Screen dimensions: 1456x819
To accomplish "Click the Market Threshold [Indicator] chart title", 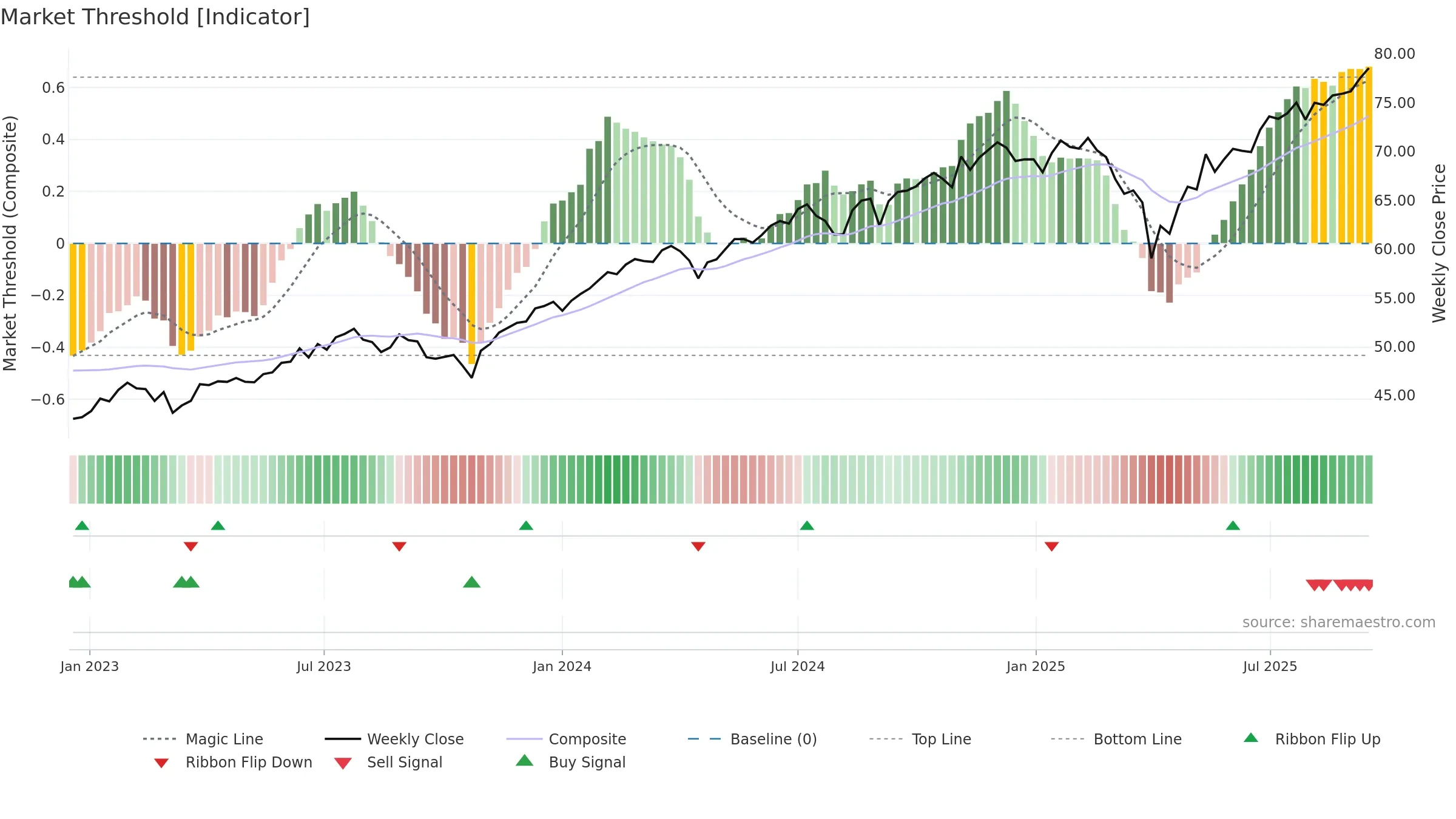I will (155, 17).
